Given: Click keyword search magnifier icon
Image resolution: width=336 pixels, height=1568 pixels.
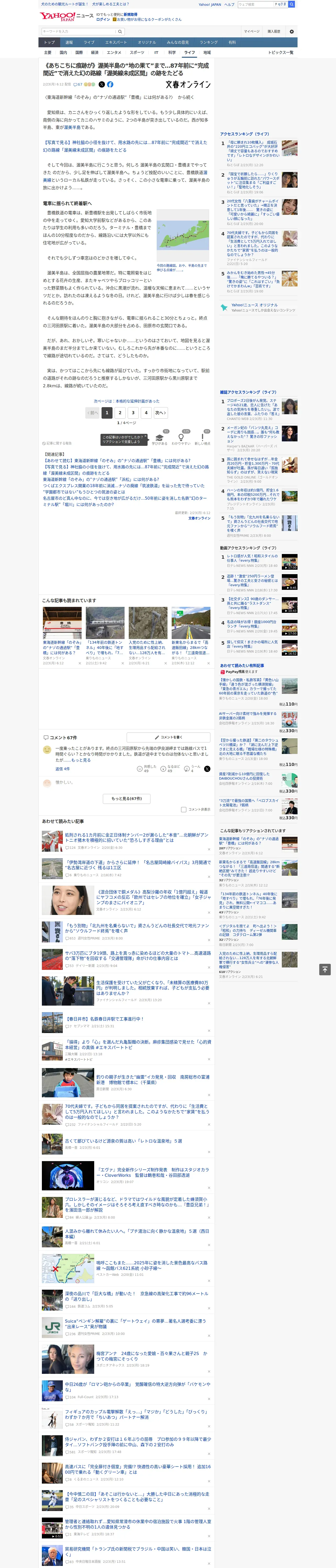Looking at the screenshot, I should click(120, 32).
